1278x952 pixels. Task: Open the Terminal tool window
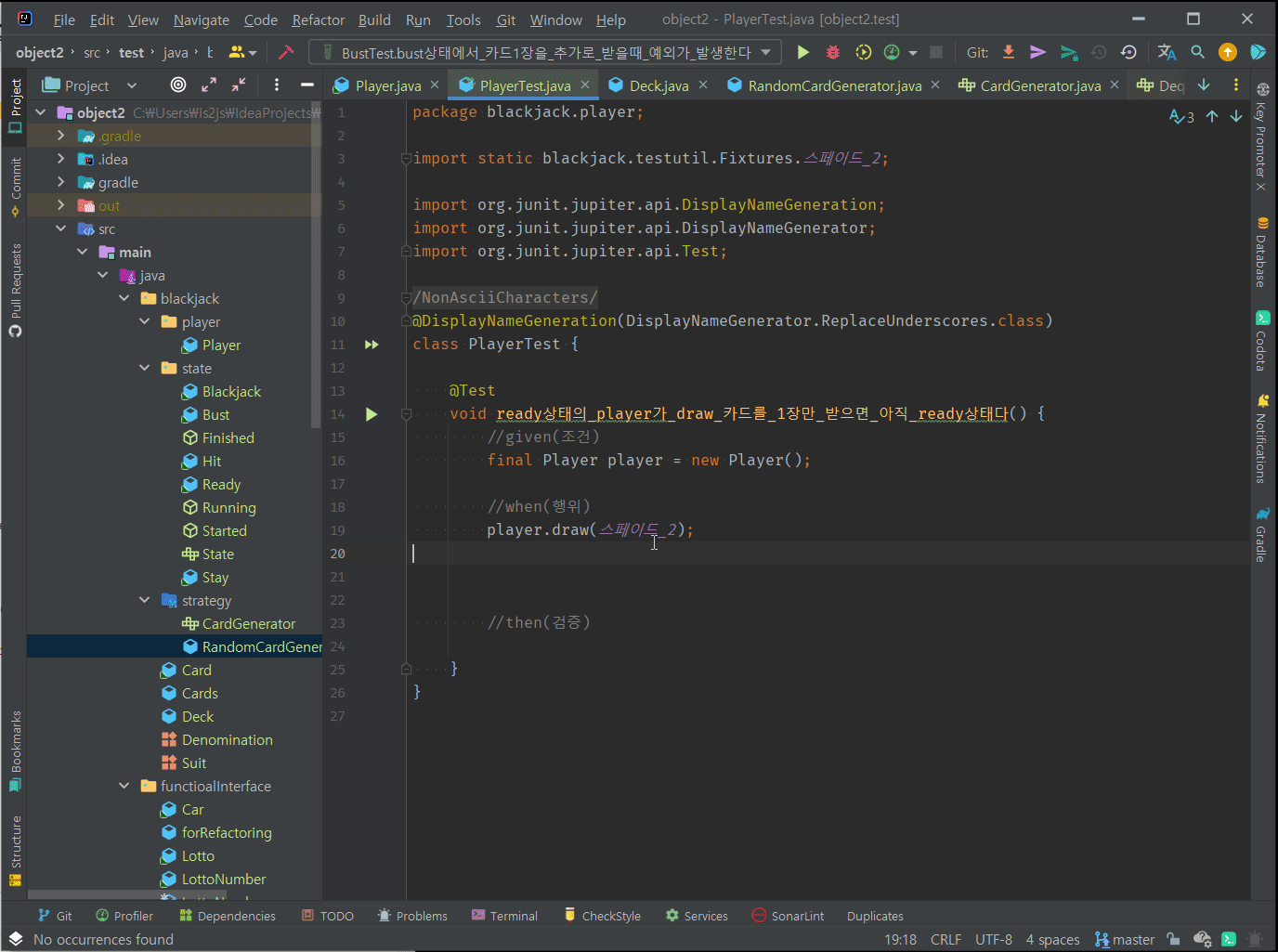click(504, 916)
